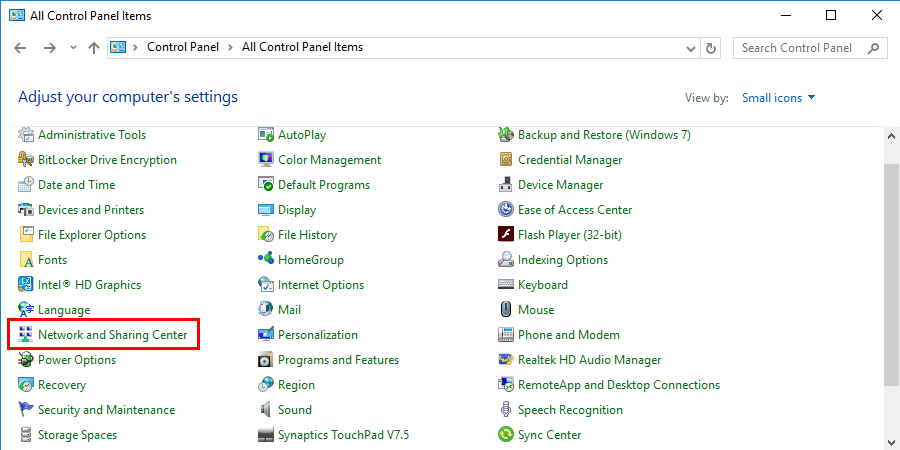Click the Storage Spaces icon

[26, 435]
